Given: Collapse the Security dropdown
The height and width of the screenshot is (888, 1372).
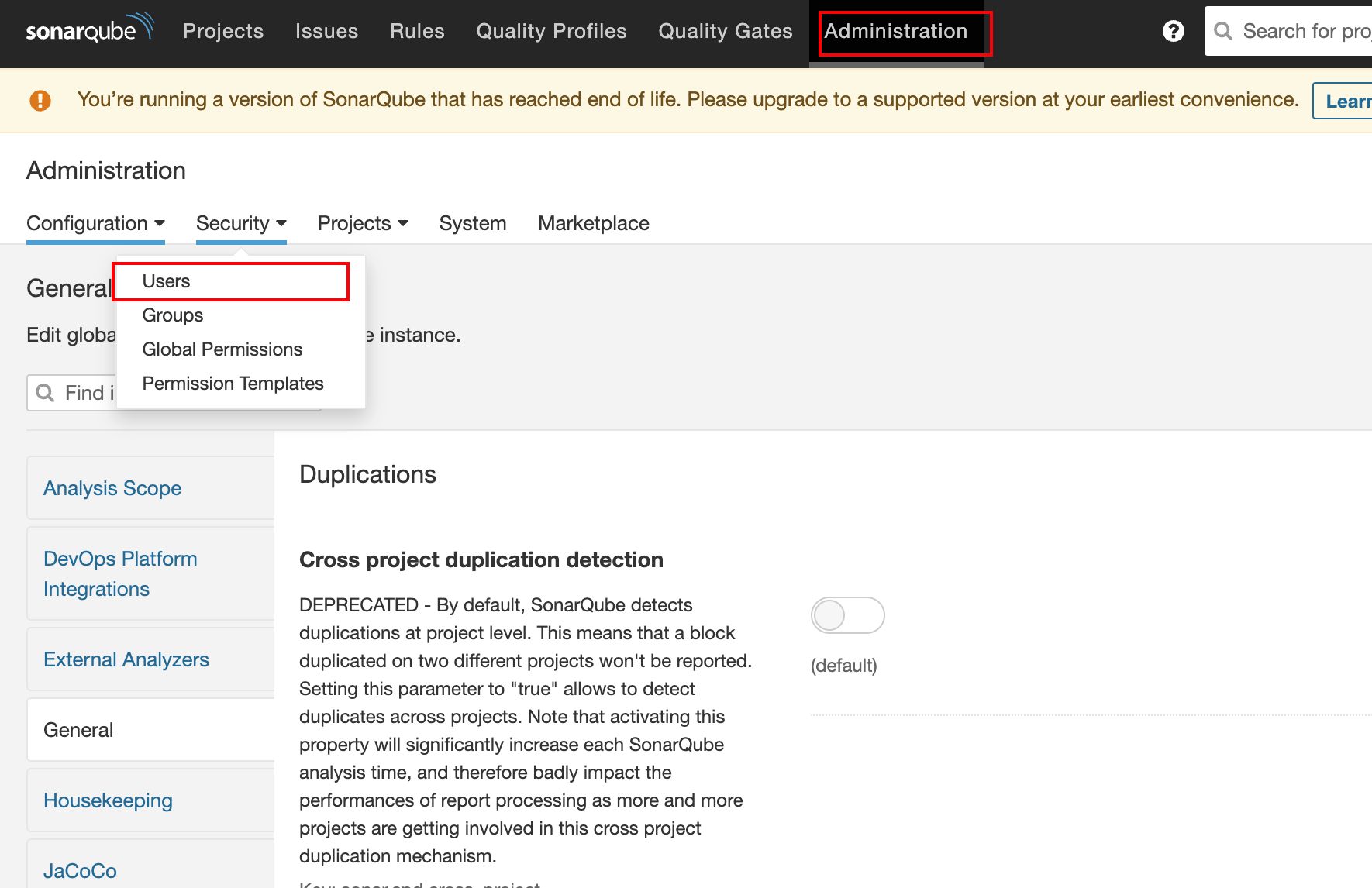Looking at the screenshot, I should point(241,223).
